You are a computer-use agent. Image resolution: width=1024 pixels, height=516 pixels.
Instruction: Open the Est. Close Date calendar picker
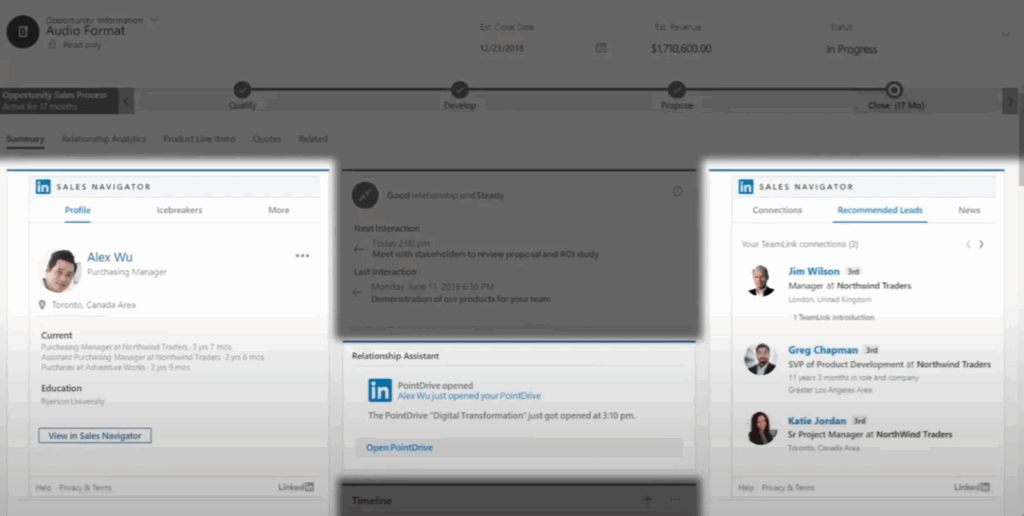pos(601,48)
